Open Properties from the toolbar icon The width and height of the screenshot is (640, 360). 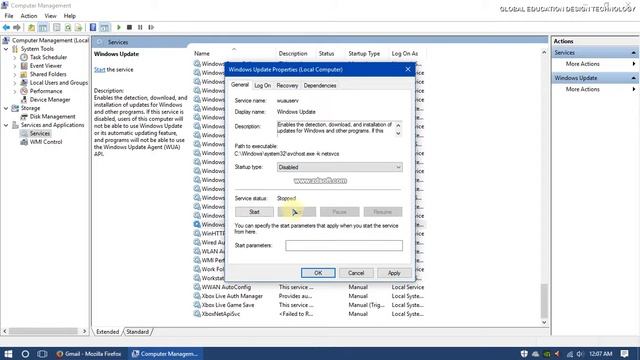pyautogui.click(x=57, y=27)
